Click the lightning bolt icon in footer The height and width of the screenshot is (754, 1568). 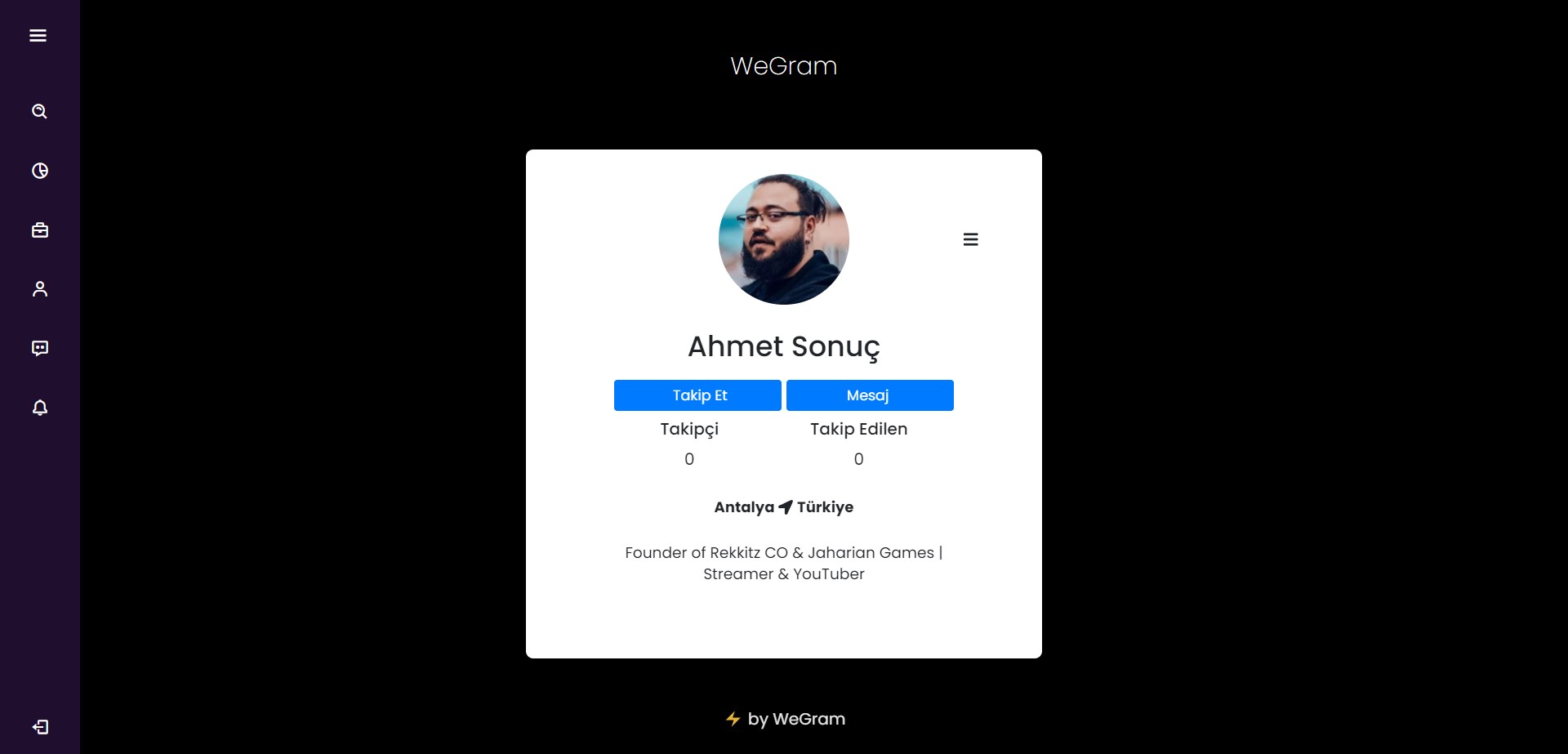click(733, 719)
